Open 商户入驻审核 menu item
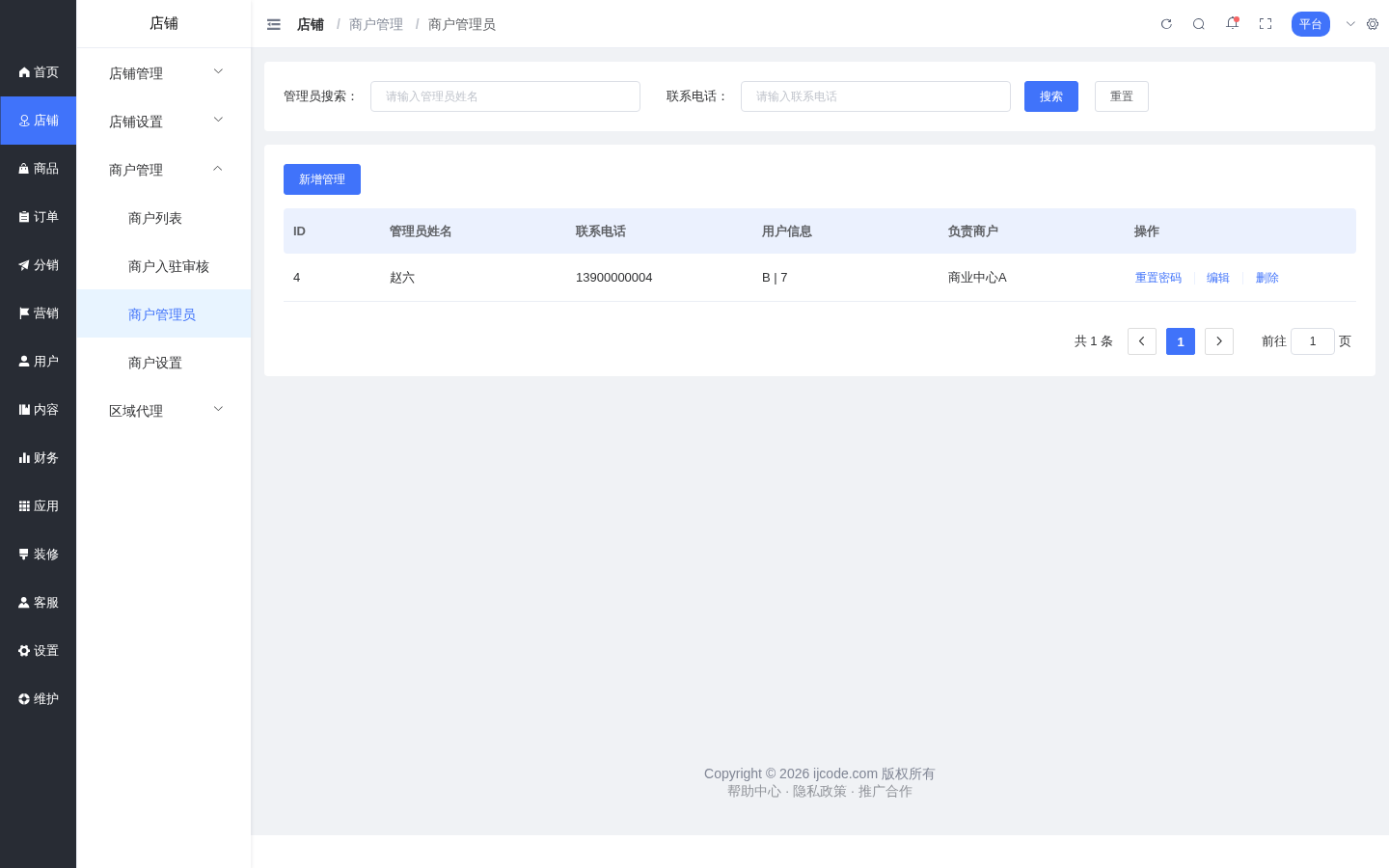The height and width of the screenshot is (868, 1389). point(164,265)
